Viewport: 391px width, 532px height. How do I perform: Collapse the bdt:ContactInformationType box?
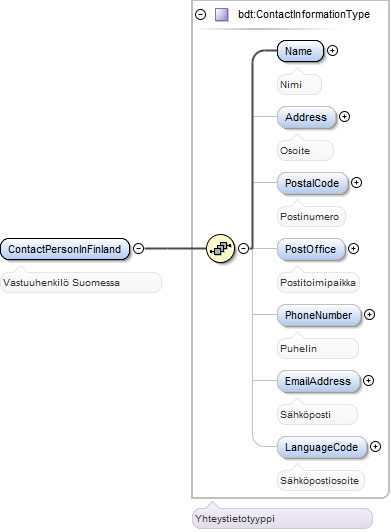(x=201, y=15)
